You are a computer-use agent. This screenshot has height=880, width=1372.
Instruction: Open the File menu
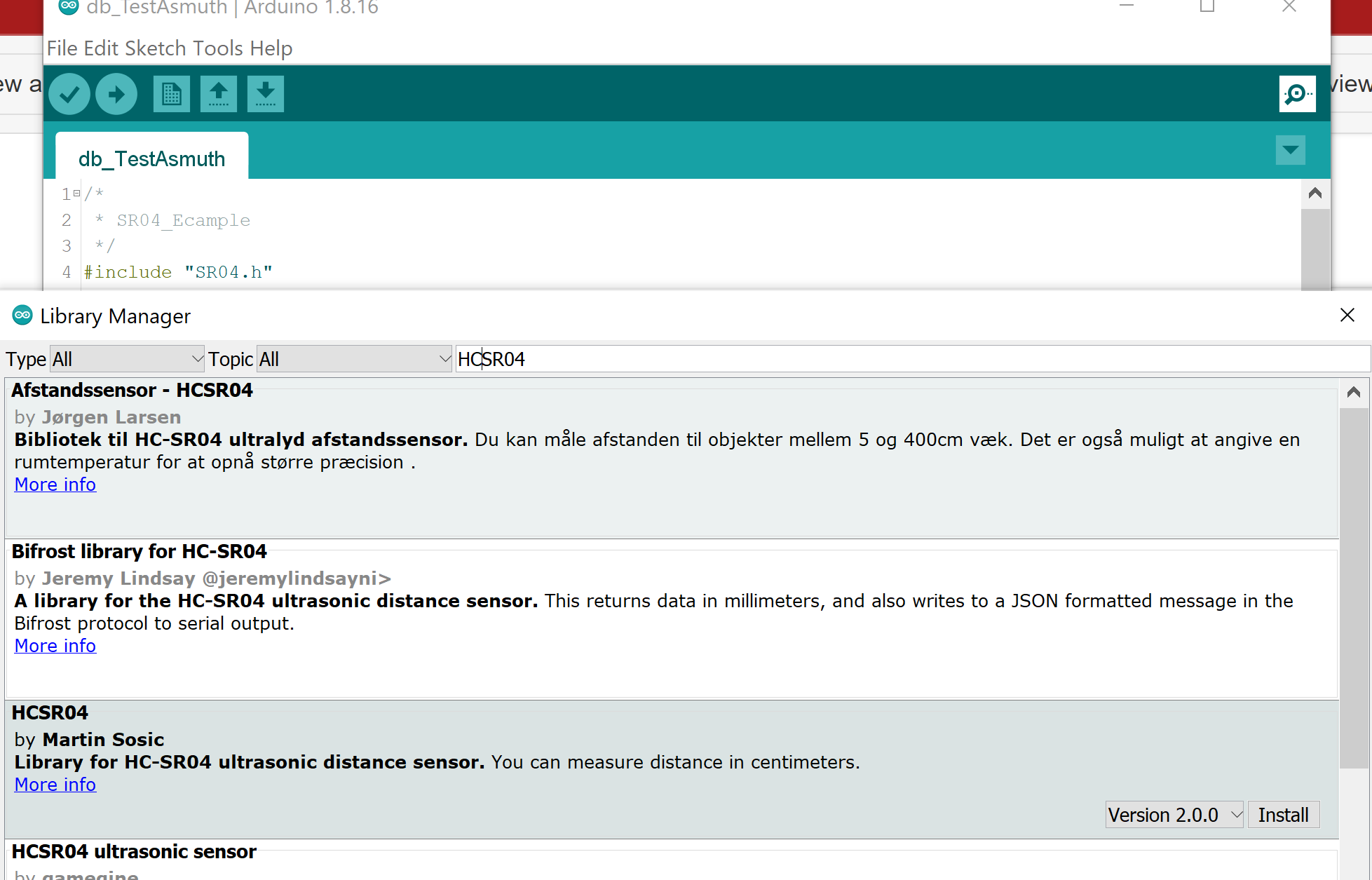coord(62,48)
